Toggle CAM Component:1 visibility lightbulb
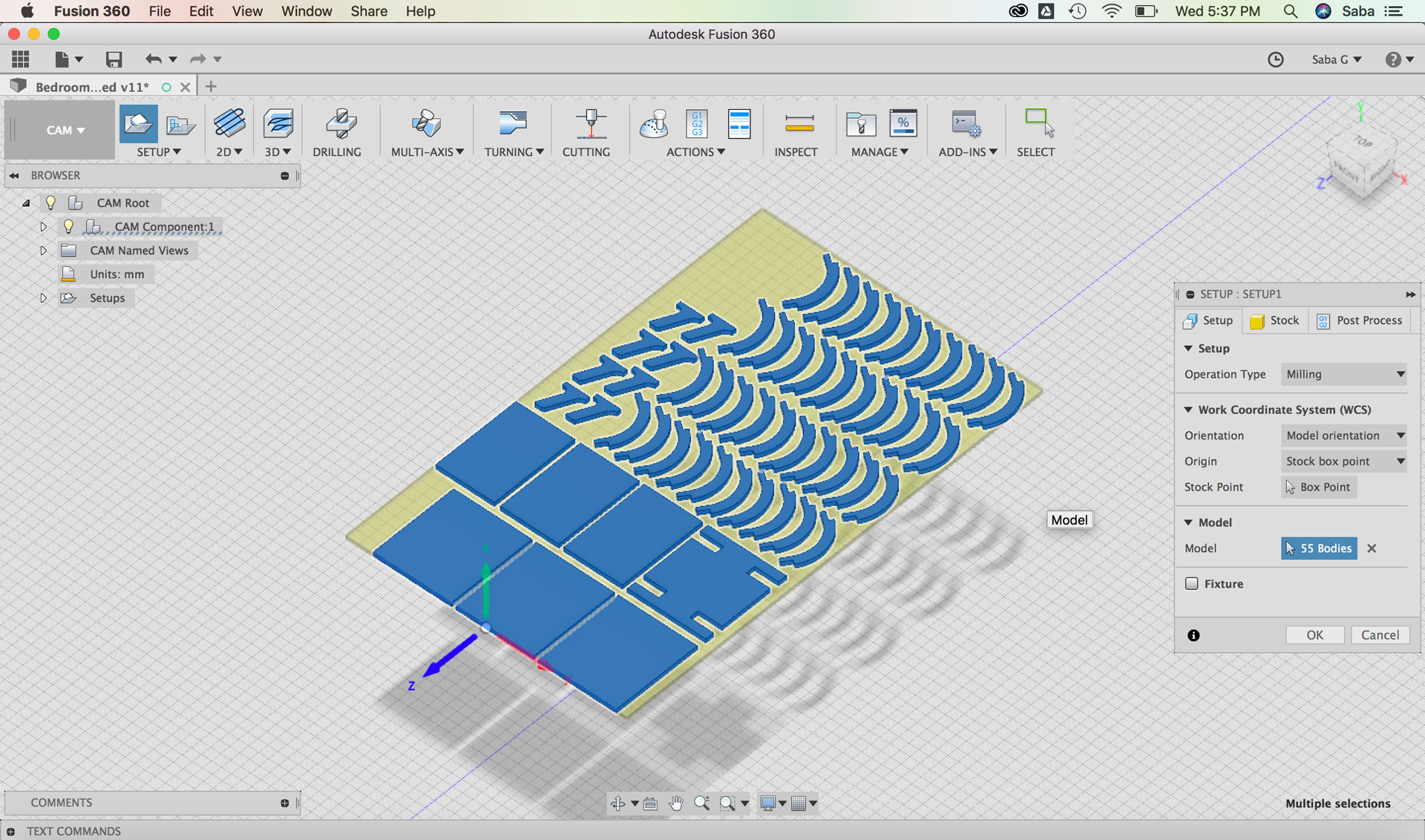Screen dimensions: 1425x840 tap(68, 226)
